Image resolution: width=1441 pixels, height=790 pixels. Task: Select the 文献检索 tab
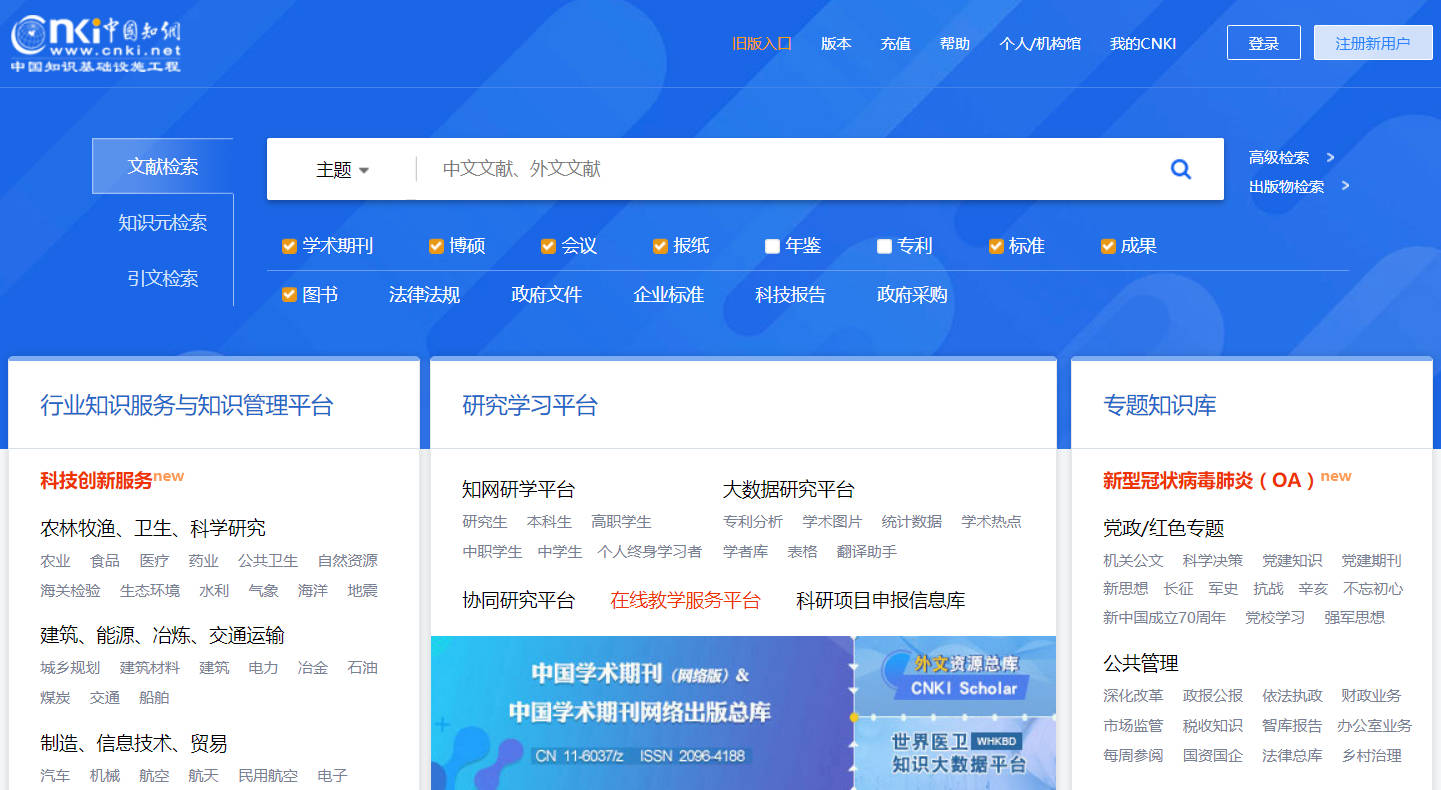(163, 166)
